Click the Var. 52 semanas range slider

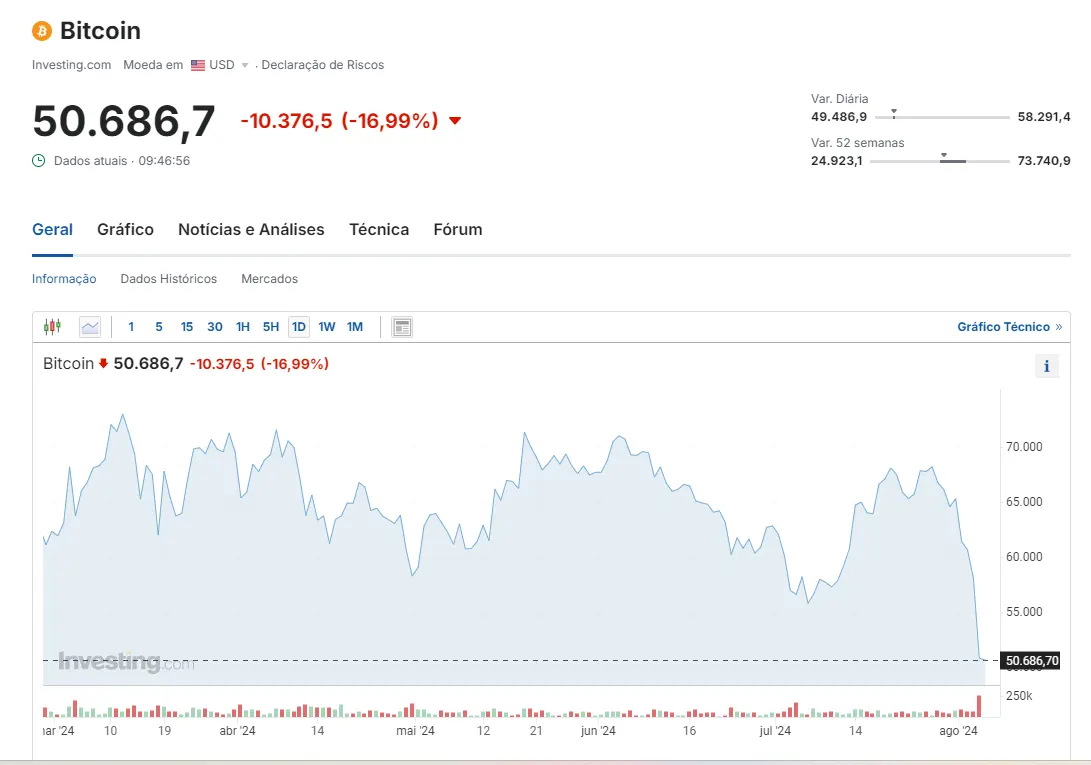pyautogui.click(x=940, y=161)
